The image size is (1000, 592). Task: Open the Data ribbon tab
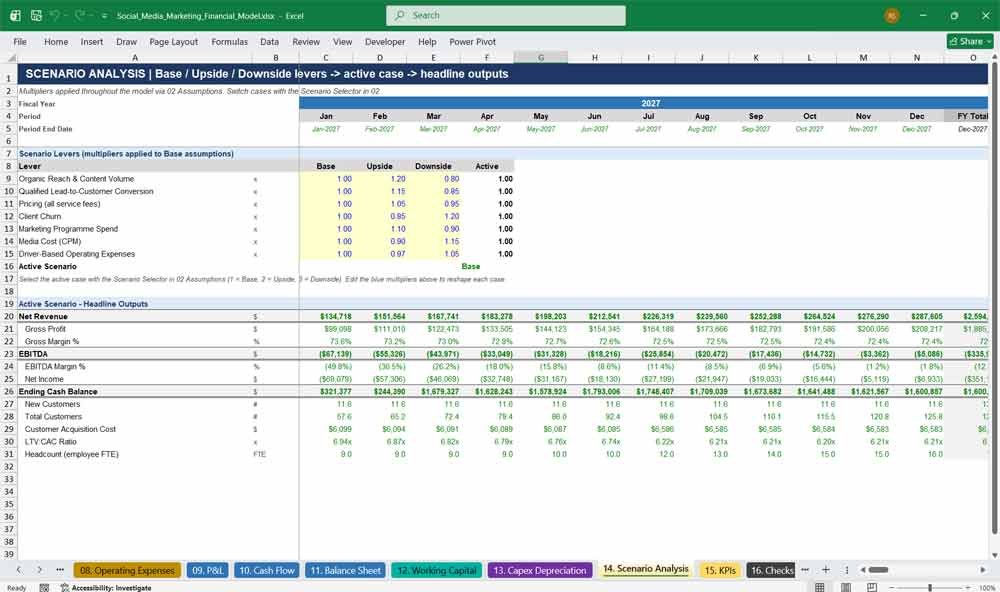point(269,41)
